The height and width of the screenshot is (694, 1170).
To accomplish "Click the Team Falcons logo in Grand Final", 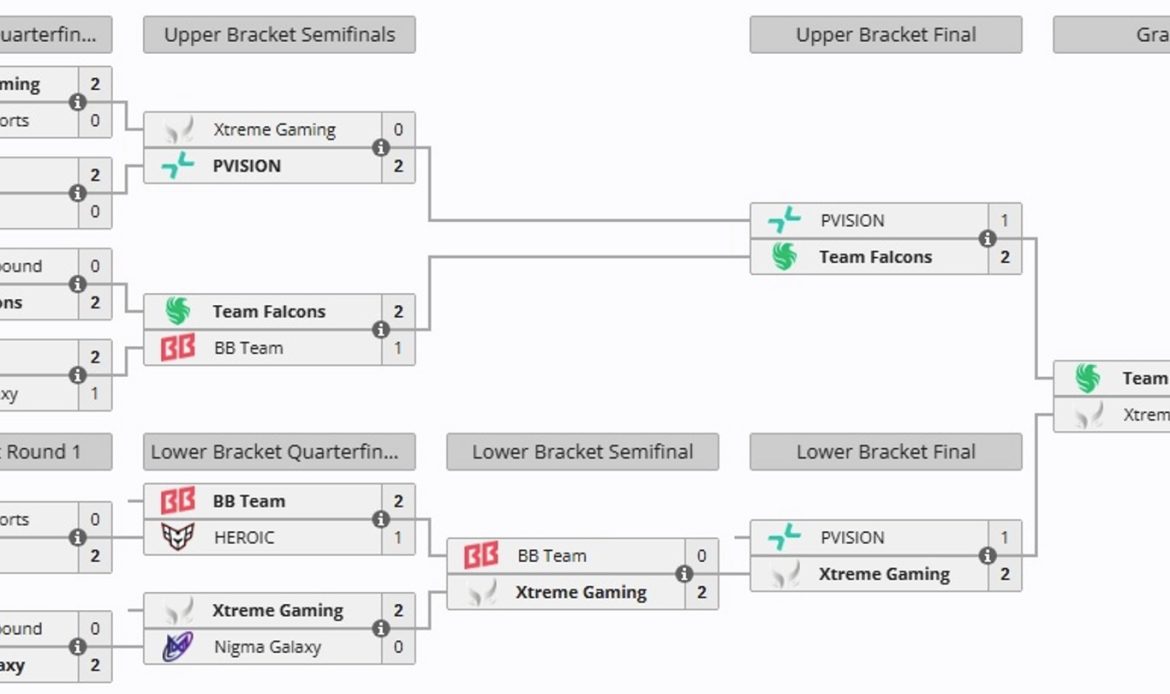I will pos(1087,378).
